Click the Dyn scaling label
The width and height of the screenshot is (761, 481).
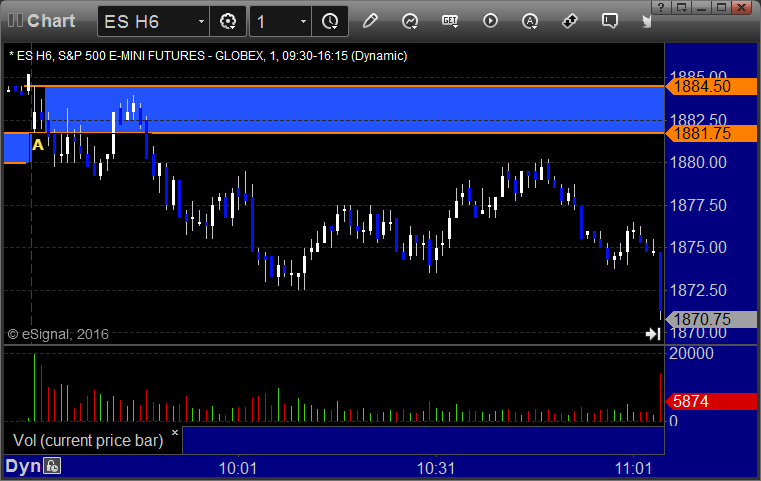coord(23,466)
